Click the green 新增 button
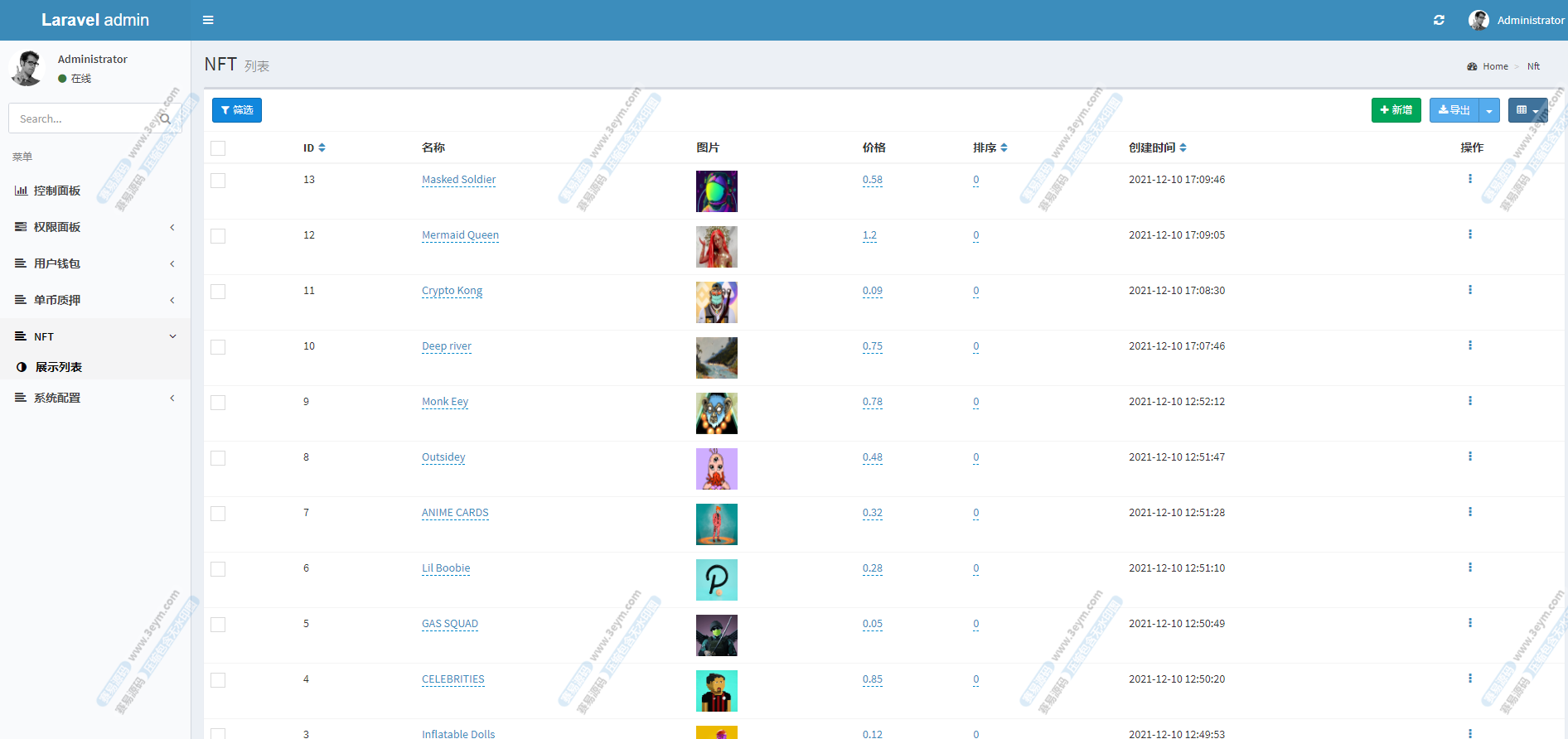Image resolution: width=1568 pixels, height=739 pixels. tap(1396, 110)
